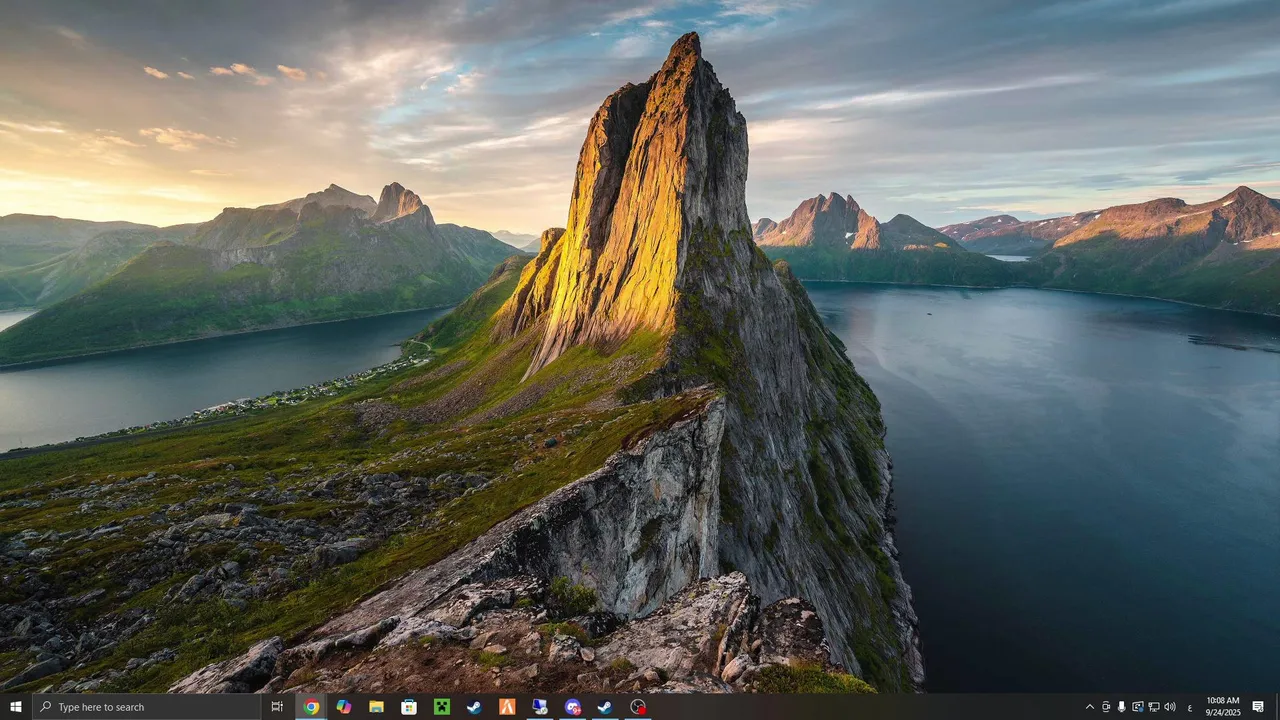Image resolution: width=1280 pixels, height=720 pixels.
Task: Switch the input language indicator
Action: (x=1190, y=707)
